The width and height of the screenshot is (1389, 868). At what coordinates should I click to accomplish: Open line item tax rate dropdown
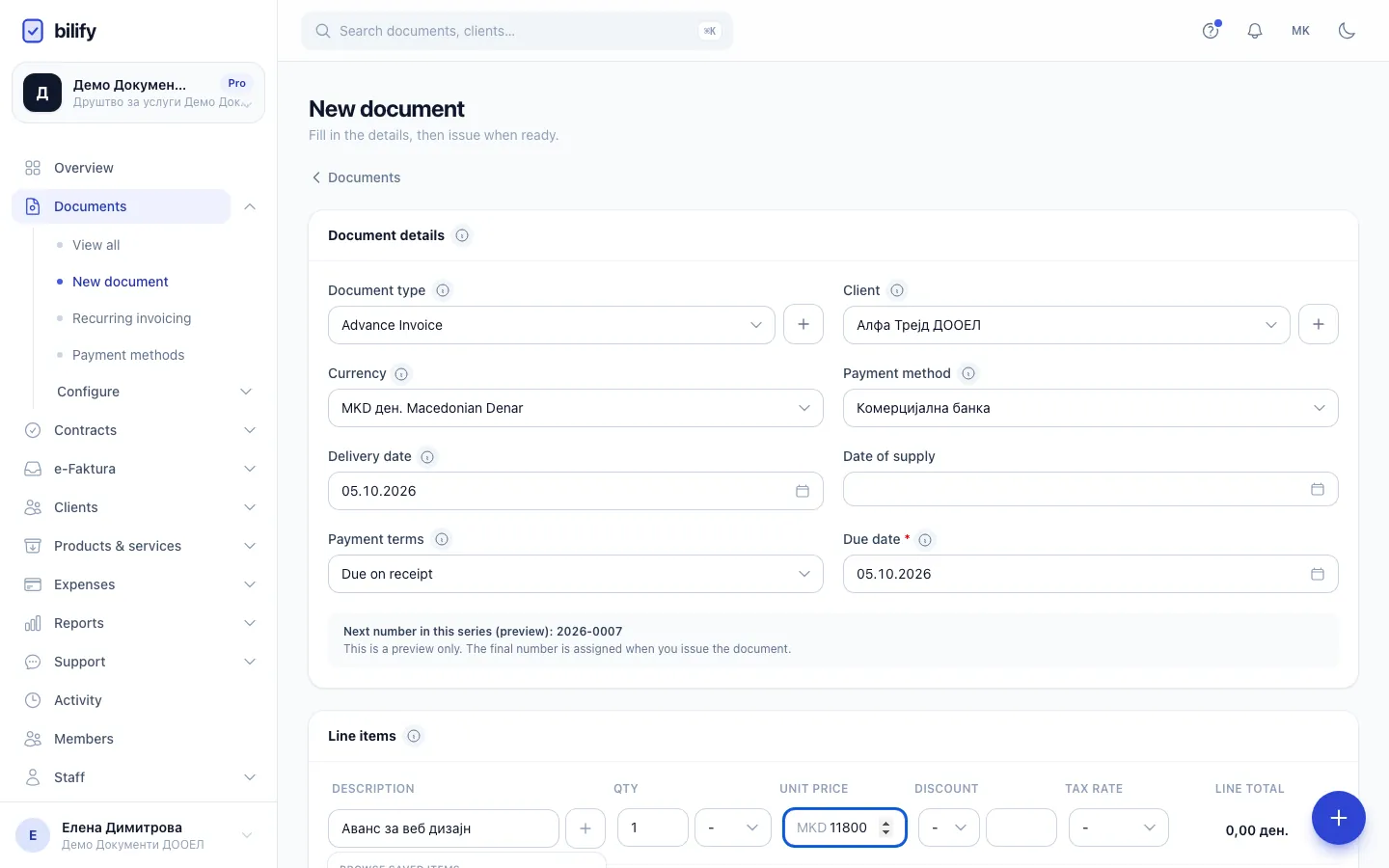[x=1119, y=827]
